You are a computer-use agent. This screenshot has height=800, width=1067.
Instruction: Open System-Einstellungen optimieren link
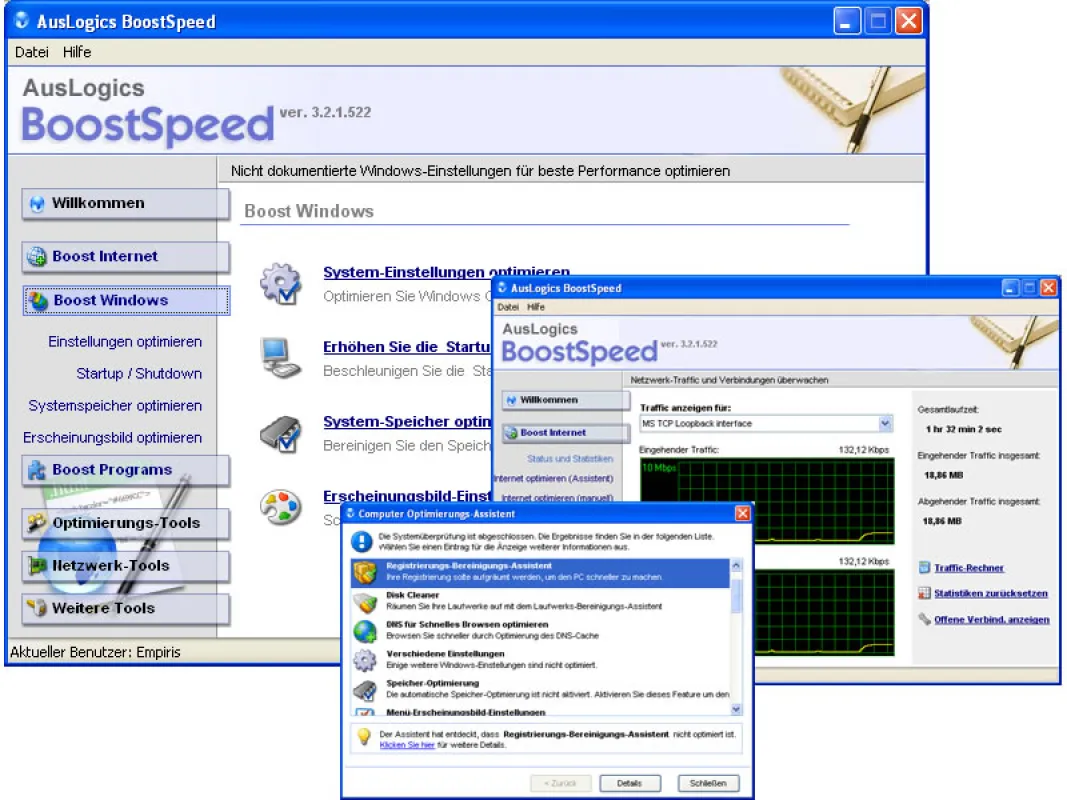[446, 272]
